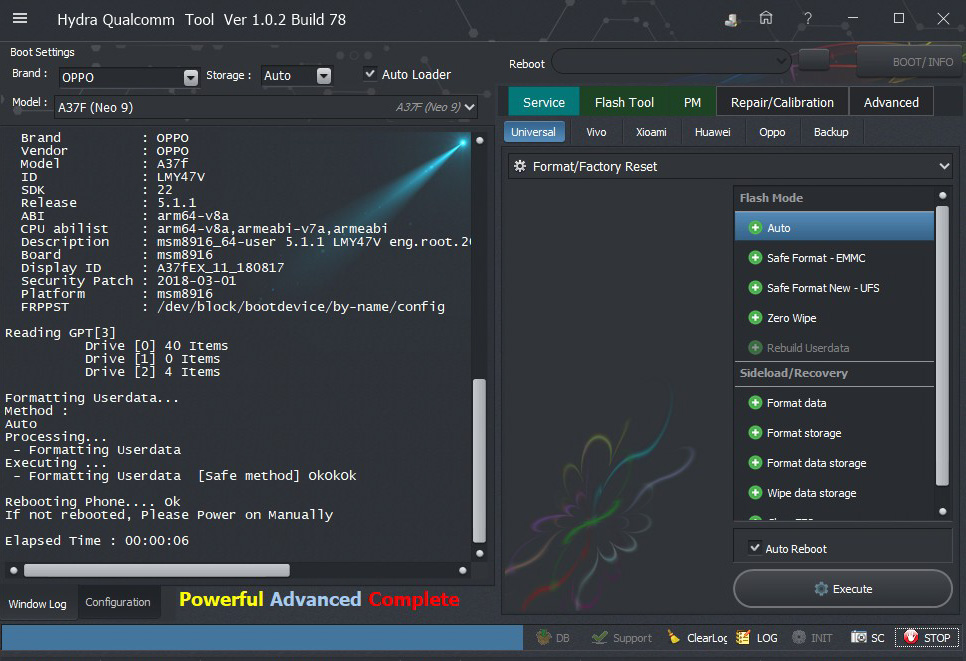Click the BOOT/INFO button

[x=909, y=62]
